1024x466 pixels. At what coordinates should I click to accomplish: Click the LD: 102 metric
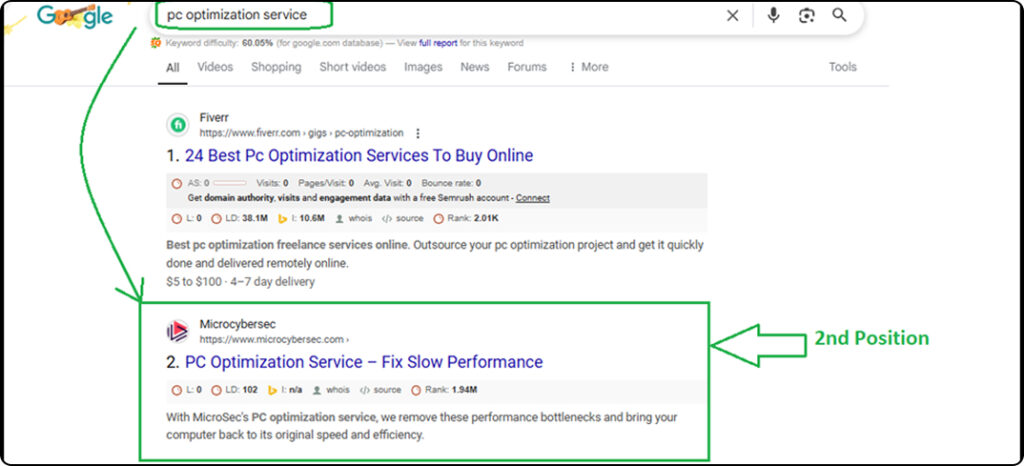(x=234, y=390)
